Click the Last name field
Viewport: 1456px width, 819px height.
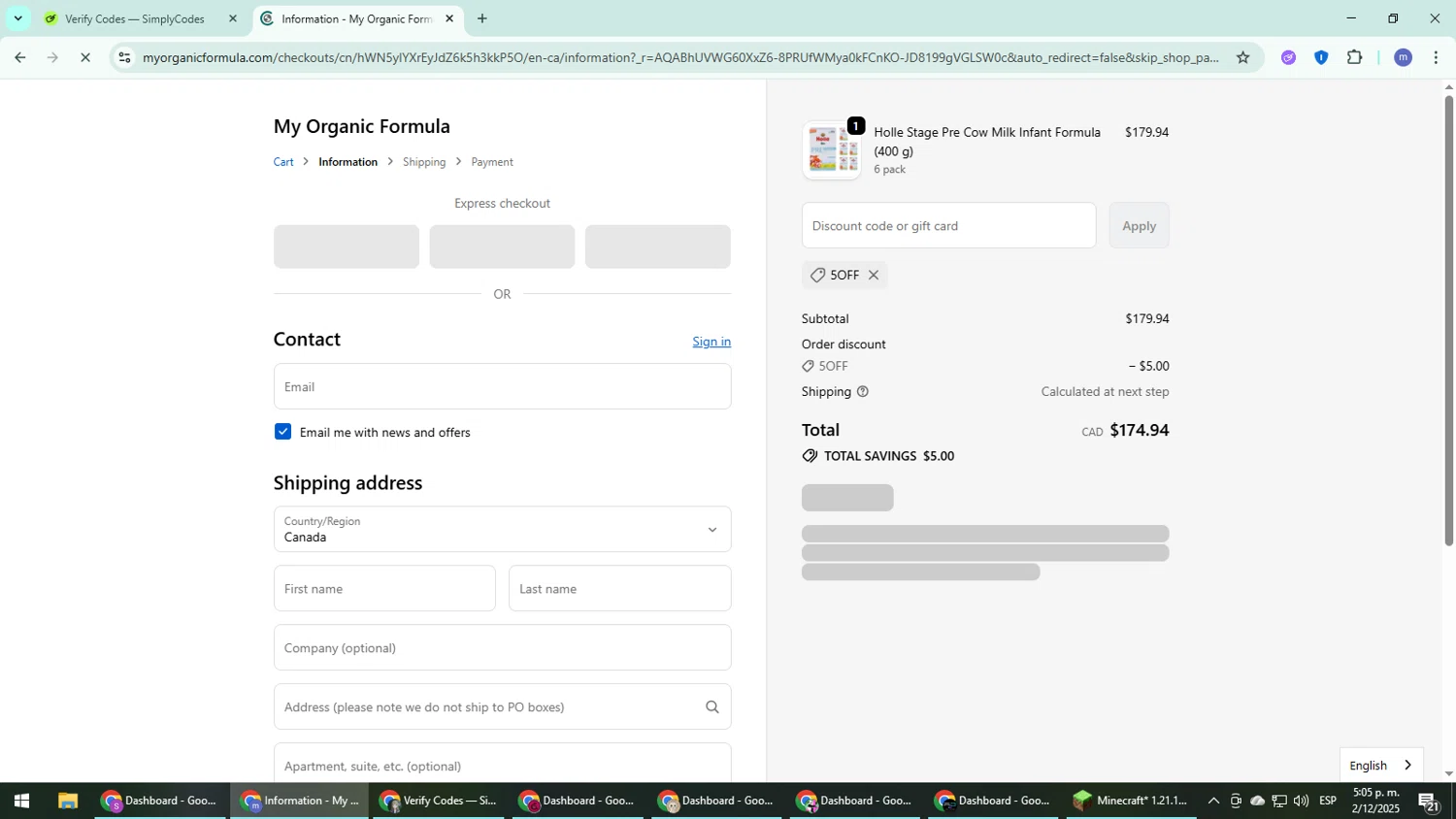(619, 589)
